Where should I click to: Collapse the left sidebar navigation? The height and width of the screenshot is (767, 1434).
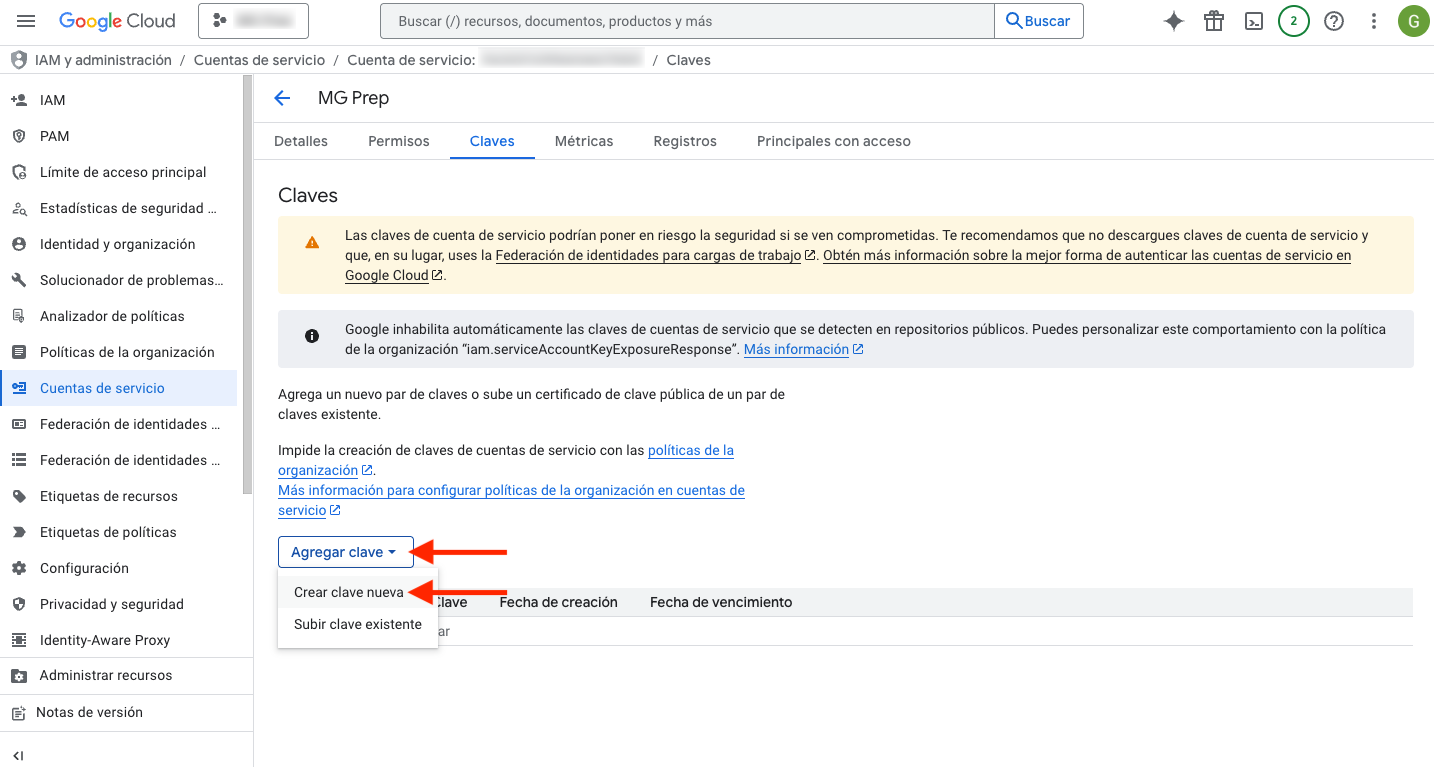(18, 755)
